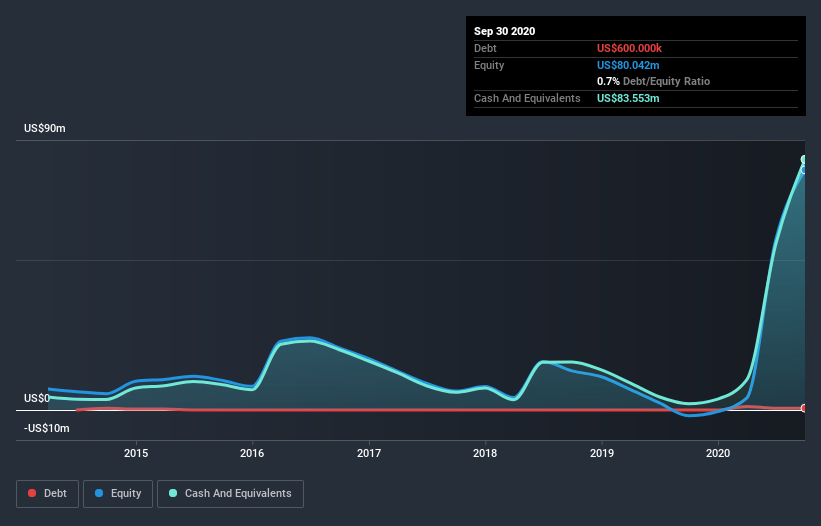The width and height of the screenshot is (821, 526).
Task: Toggle the Cash And Equivalents legend button
Action: 230,494
